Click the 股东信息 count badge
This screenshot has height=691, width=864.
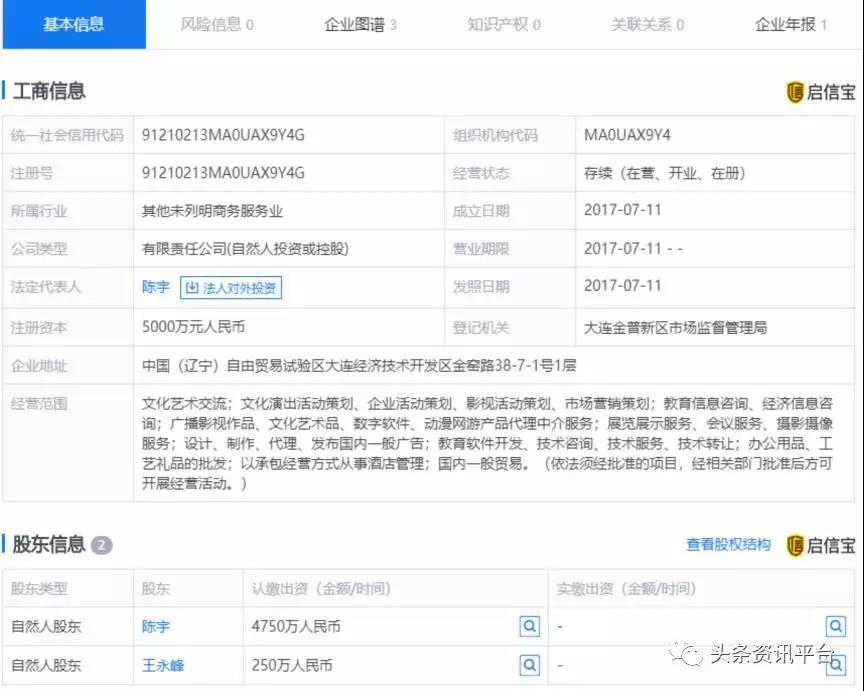(x=101, y=545)
